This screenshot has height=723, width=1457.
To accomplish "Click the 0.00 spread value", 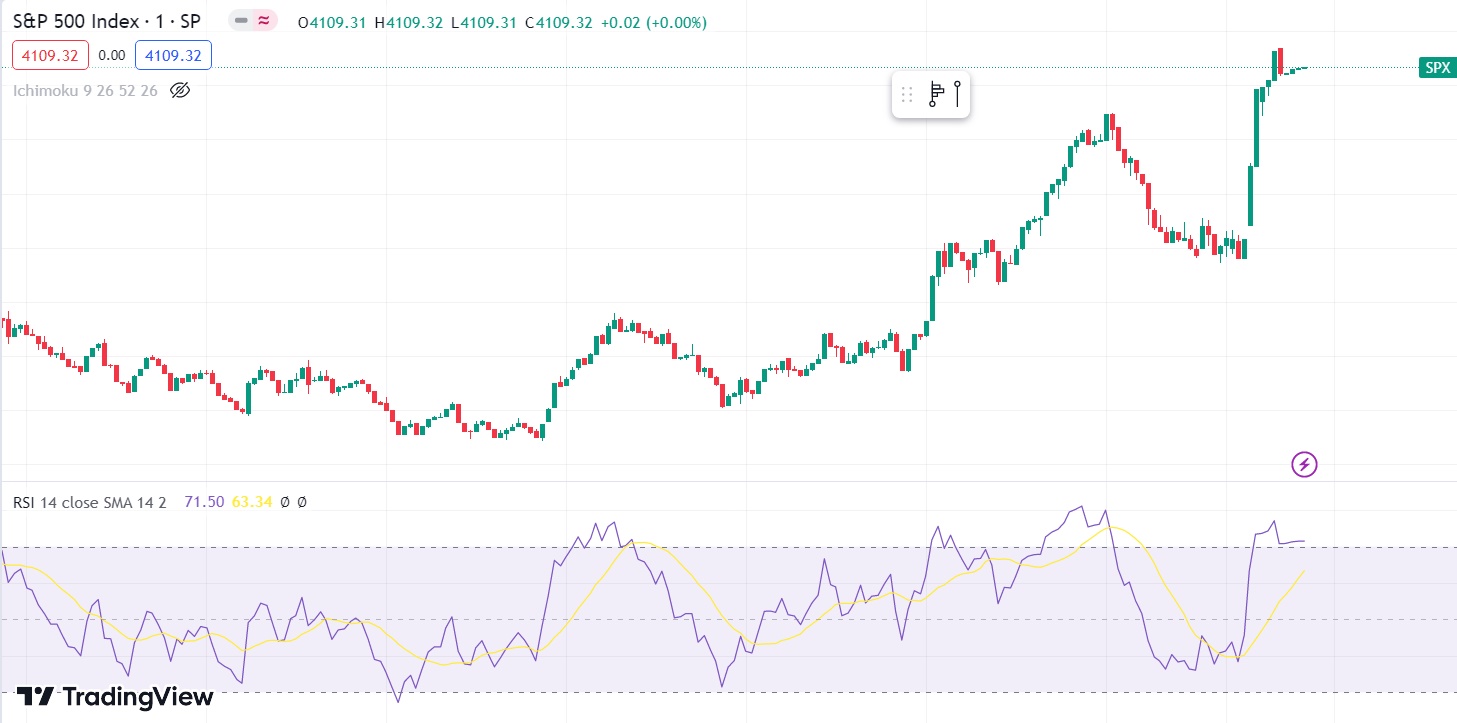I will [112, 56].
